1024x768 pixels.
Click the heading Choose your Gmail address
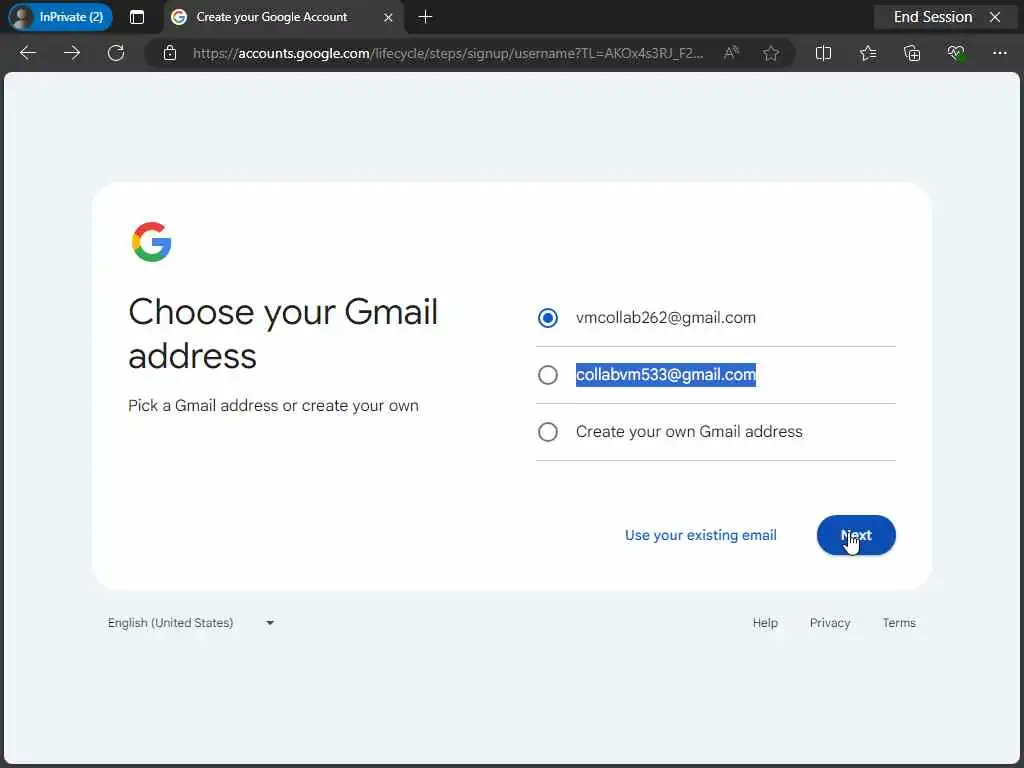pyautogui.click(x=283, y=334)
